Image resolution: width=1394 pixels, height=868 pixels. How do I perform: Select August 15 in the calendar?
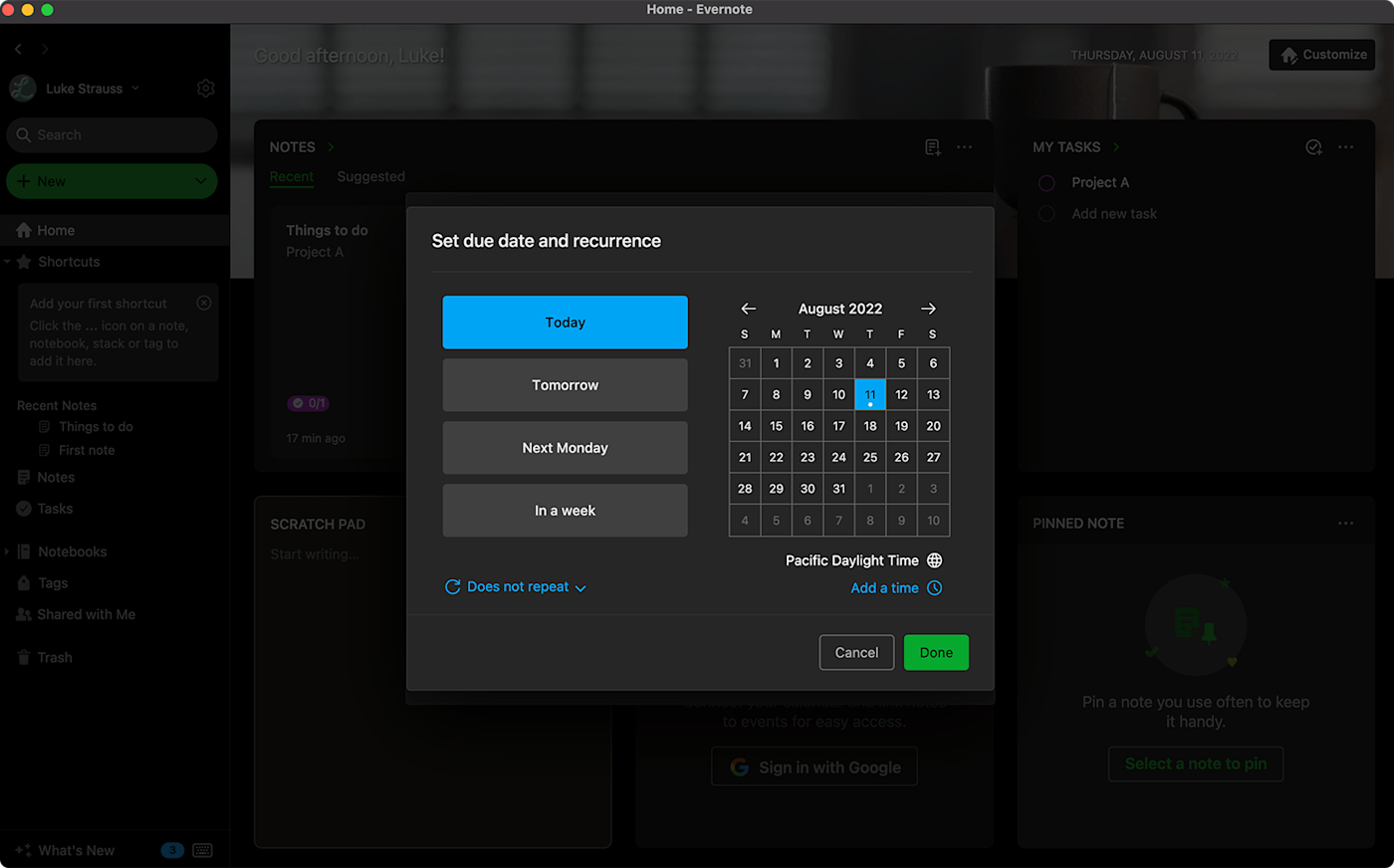click(777, 426)
